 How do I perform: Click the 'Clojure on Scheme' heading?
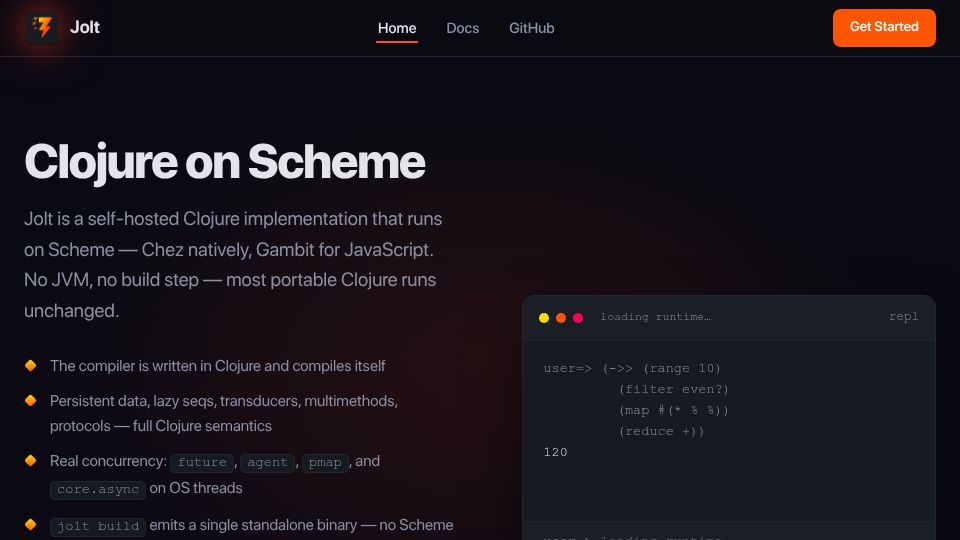(x=224, y=162)
